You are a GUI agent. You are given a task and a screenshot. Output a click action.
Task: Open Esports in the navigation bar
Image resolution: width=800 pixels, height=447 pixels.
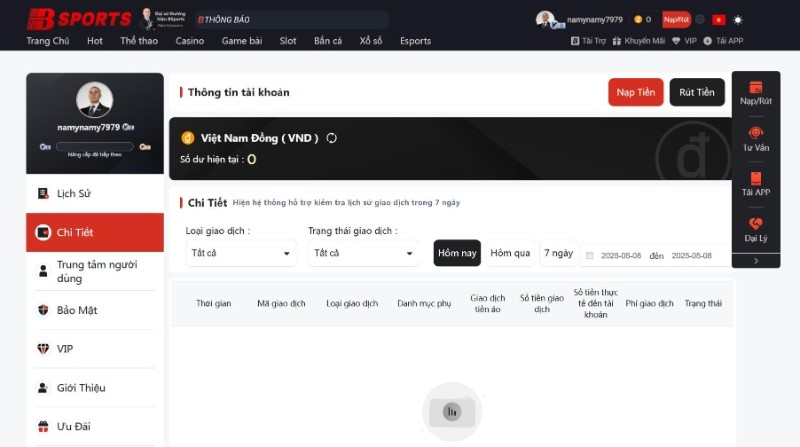pyautogui.click(x=415, y=41)
